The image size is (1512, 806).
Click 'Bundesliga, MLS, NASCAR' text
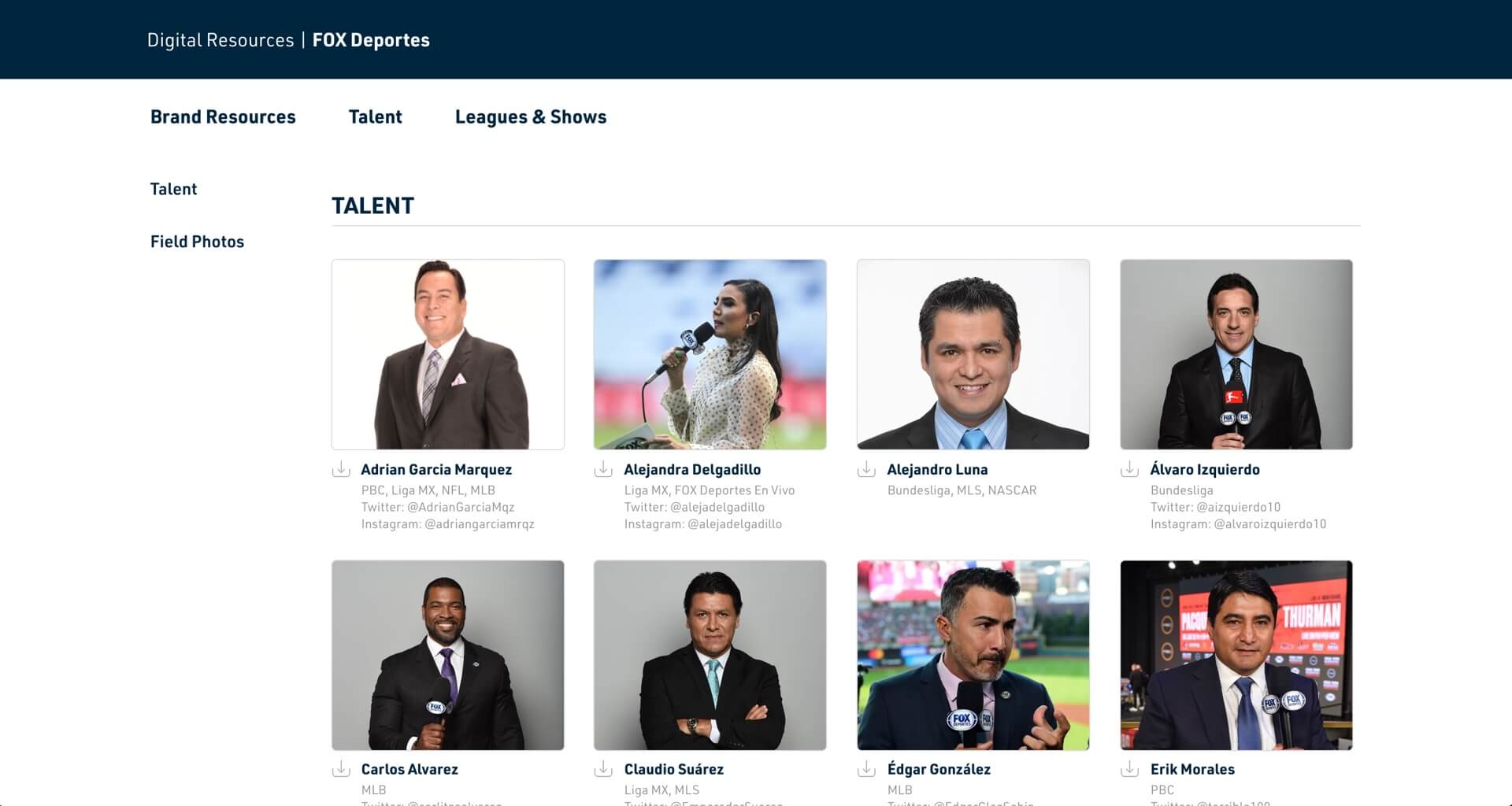(x=962, y=490)
